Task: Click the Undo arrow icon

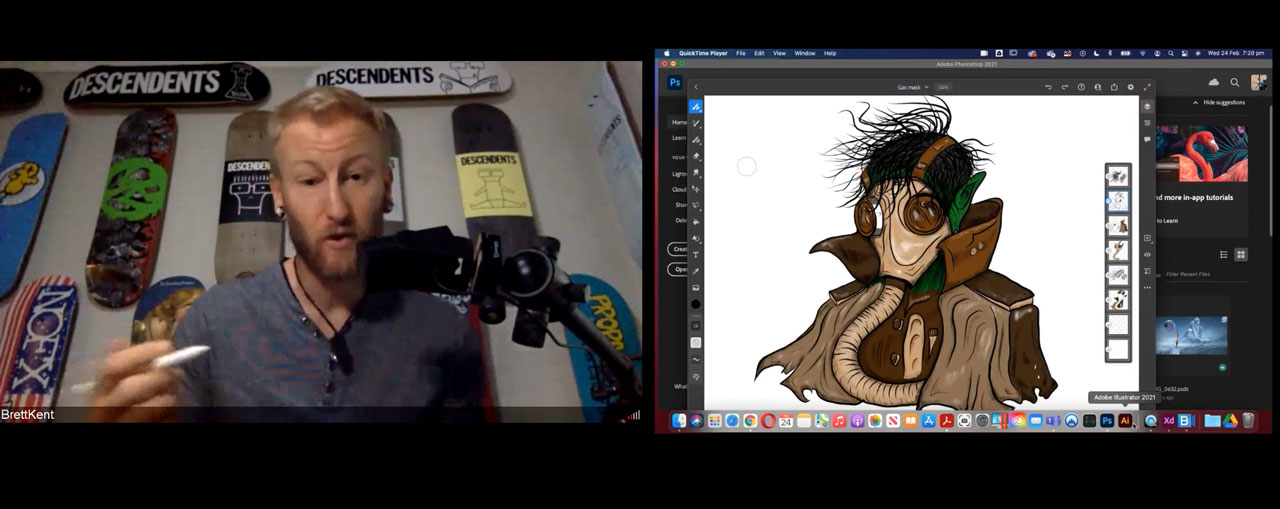Action: 1048,87
